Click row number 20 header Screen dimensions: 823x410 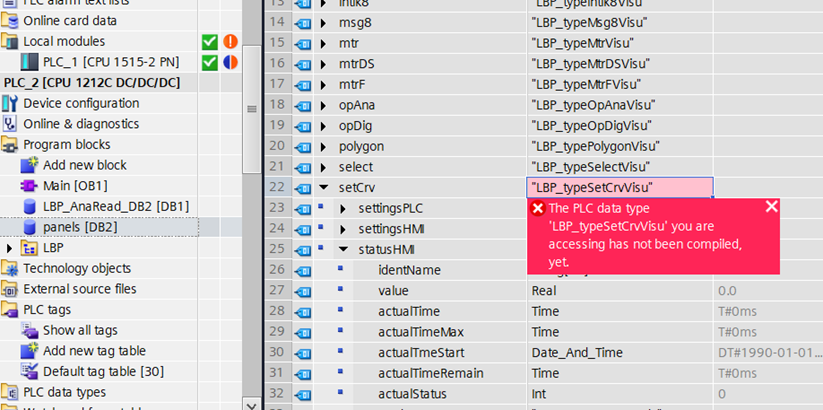click(277, 146)
